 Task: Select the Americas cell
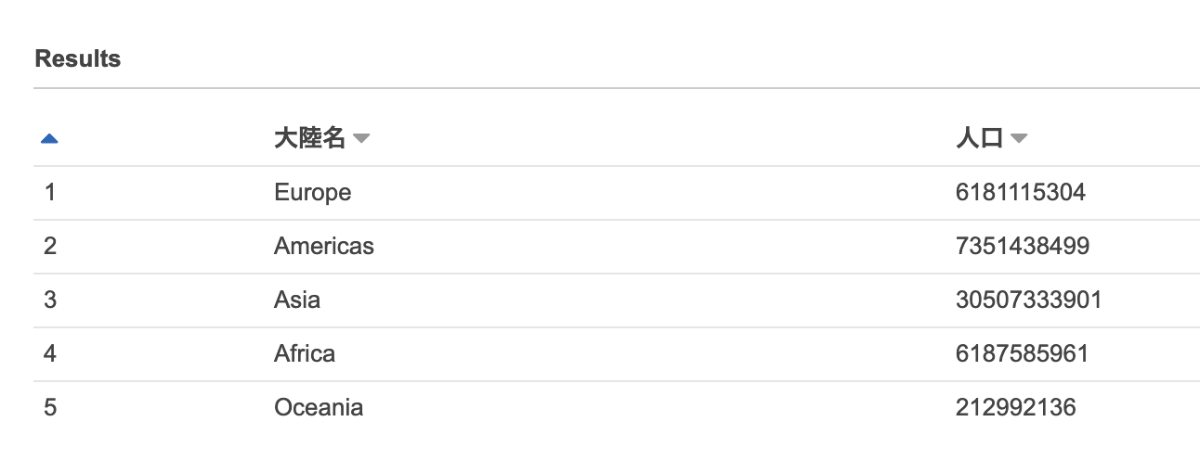[324, 246]
